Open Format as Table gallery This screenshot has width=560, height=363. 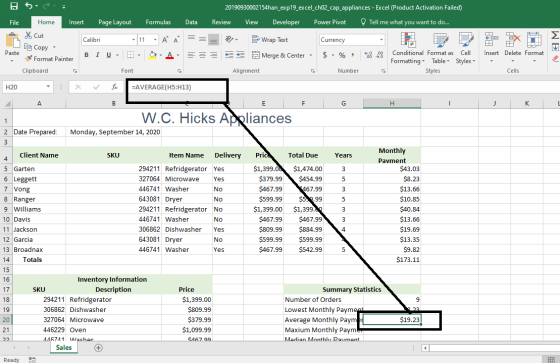point(440,48)
